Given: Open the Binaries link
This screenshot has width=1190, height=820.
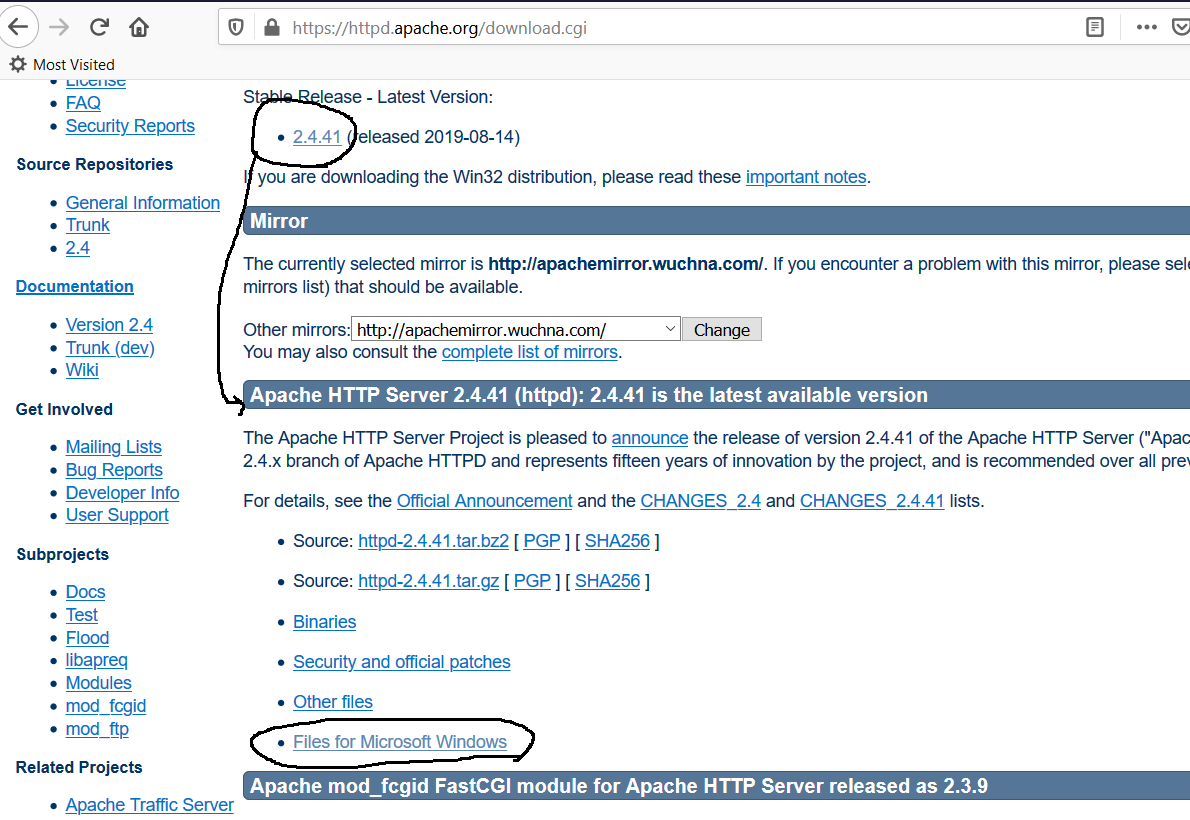Looking at the screenshot, I should pyautogui.click(x=325, y=622).
